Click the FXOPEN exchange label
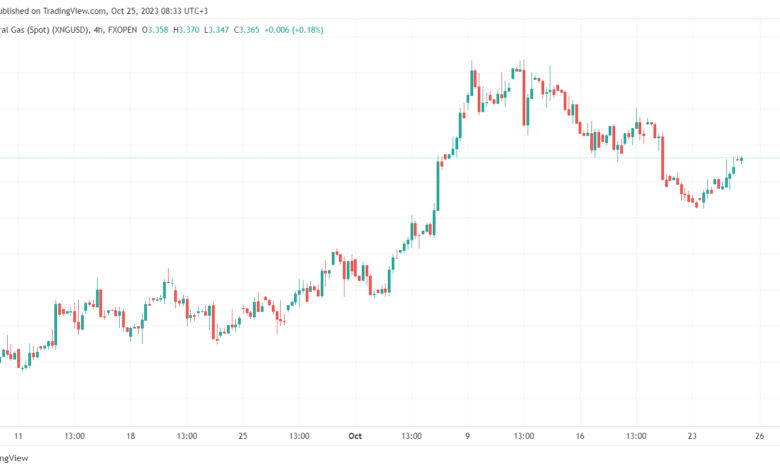780x470 pixels. pyautogui.click(x=122, y=30)
